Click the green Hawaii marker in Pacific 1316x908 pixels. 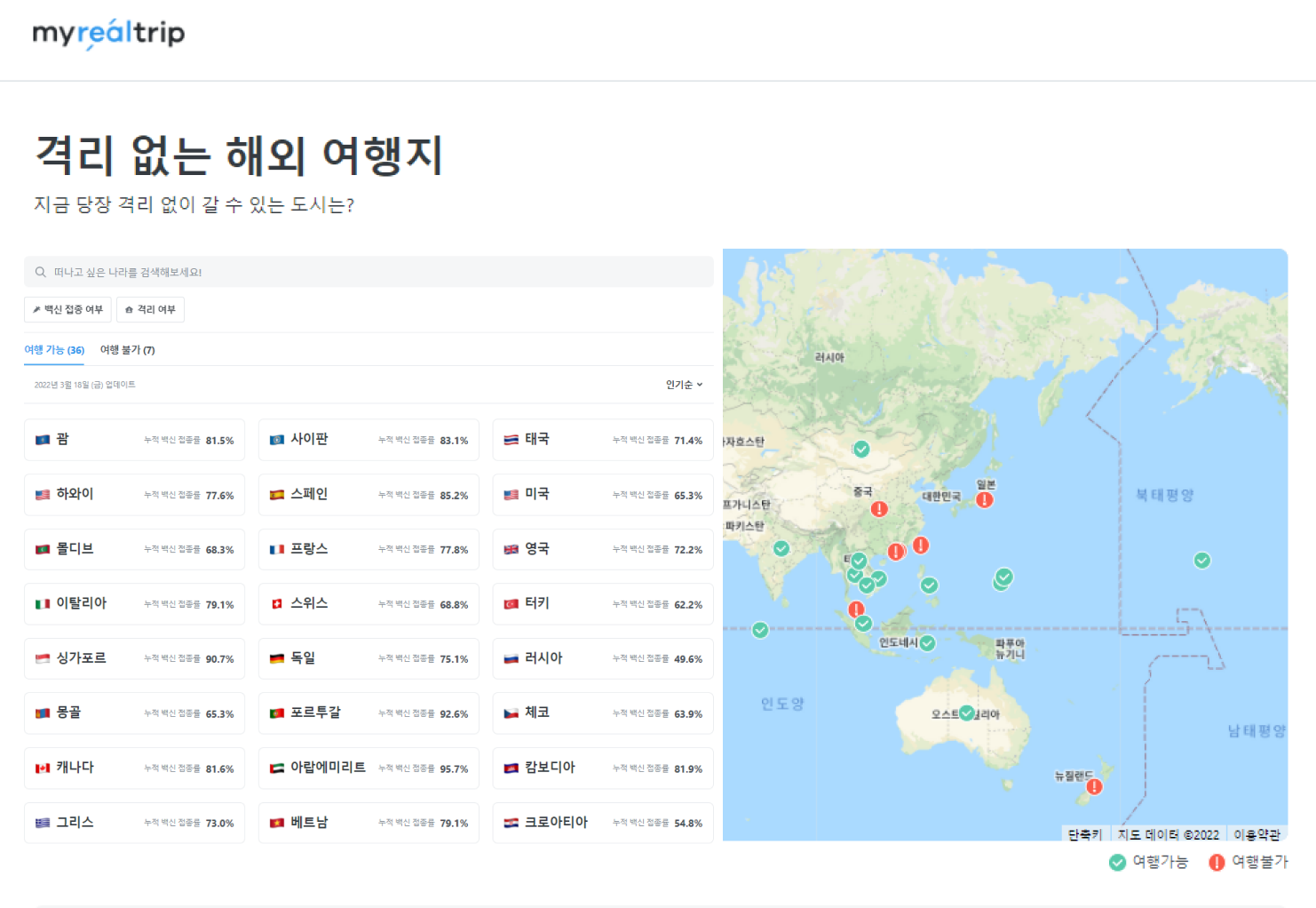click(1201, 560)
